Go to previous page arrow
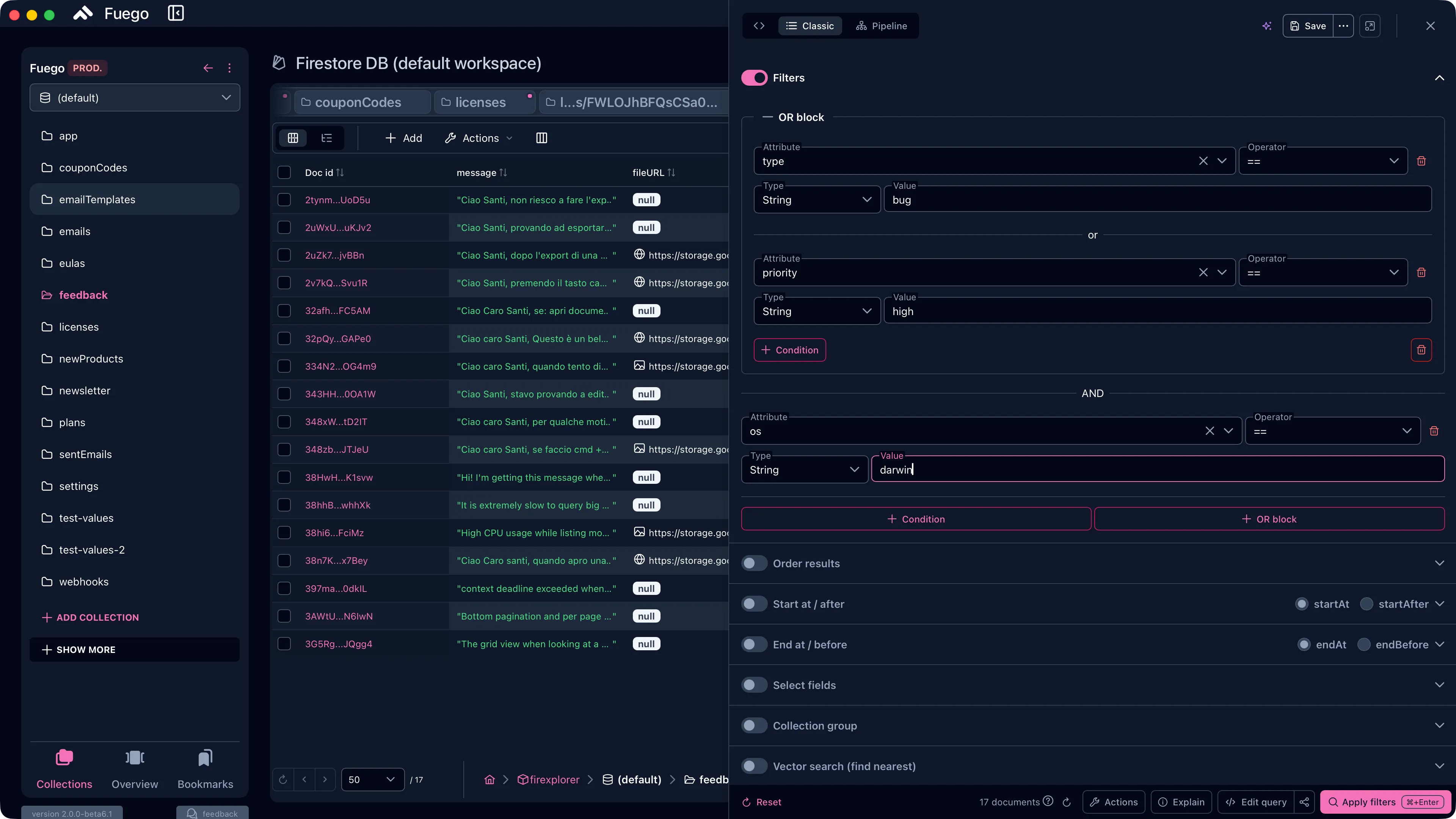Image resolution: width=1456 pixels, height=819 pixels. pos(304,780)
